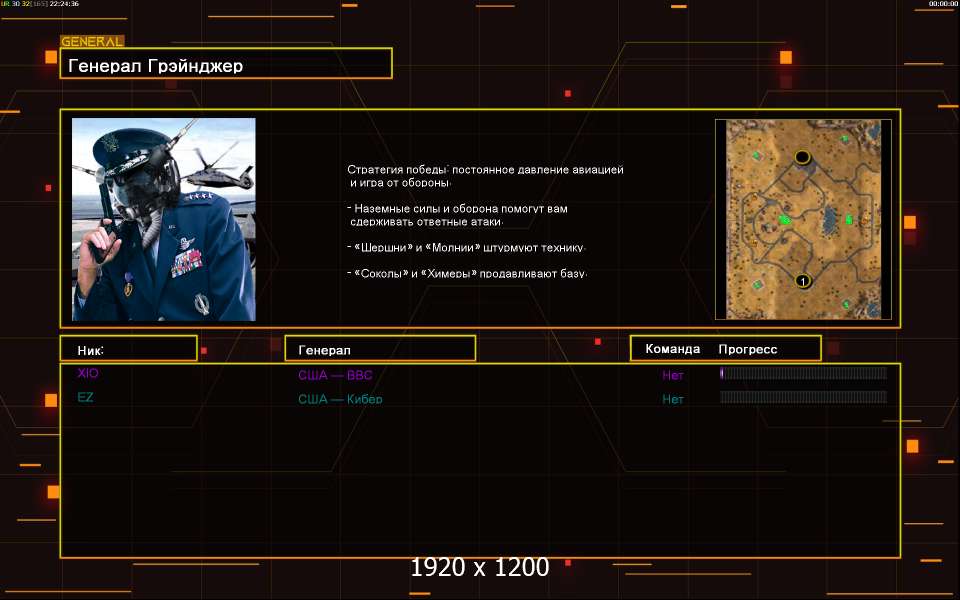
Task: Click XIO's loading progress bar
Action: coord(803,373)
